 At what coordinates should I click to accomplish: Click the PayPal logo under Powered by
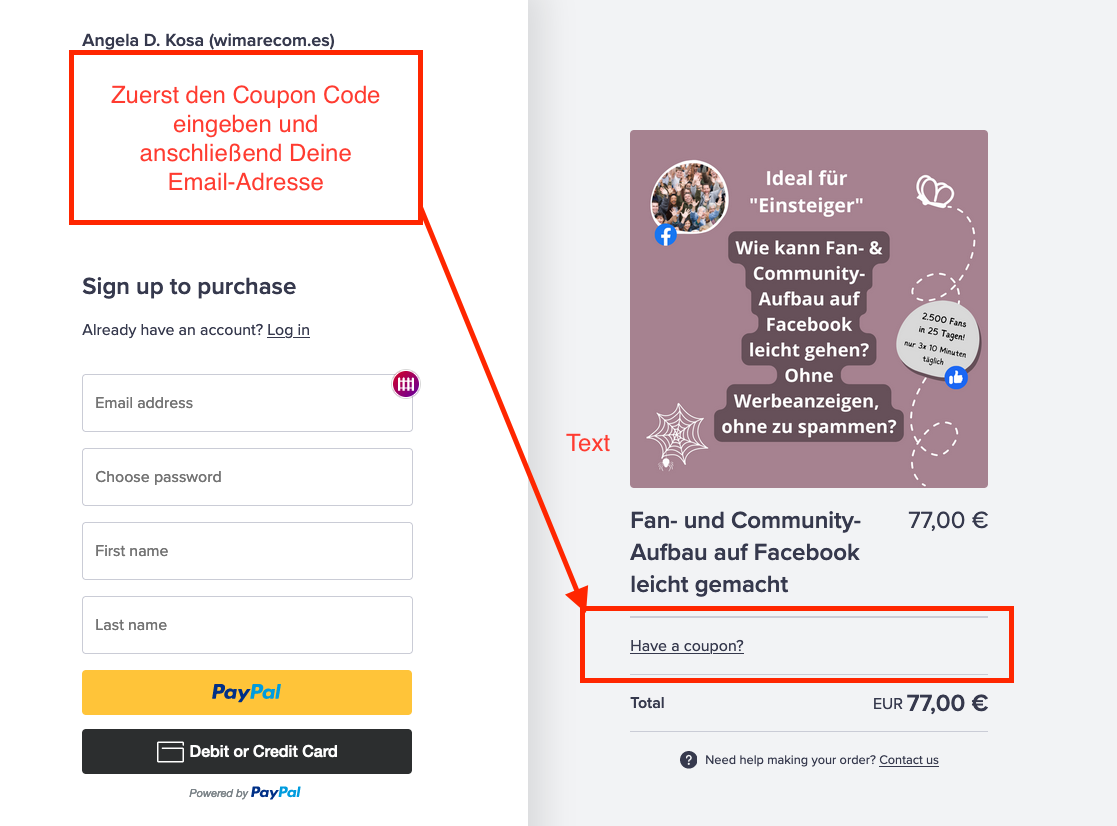tap(275, 793)
